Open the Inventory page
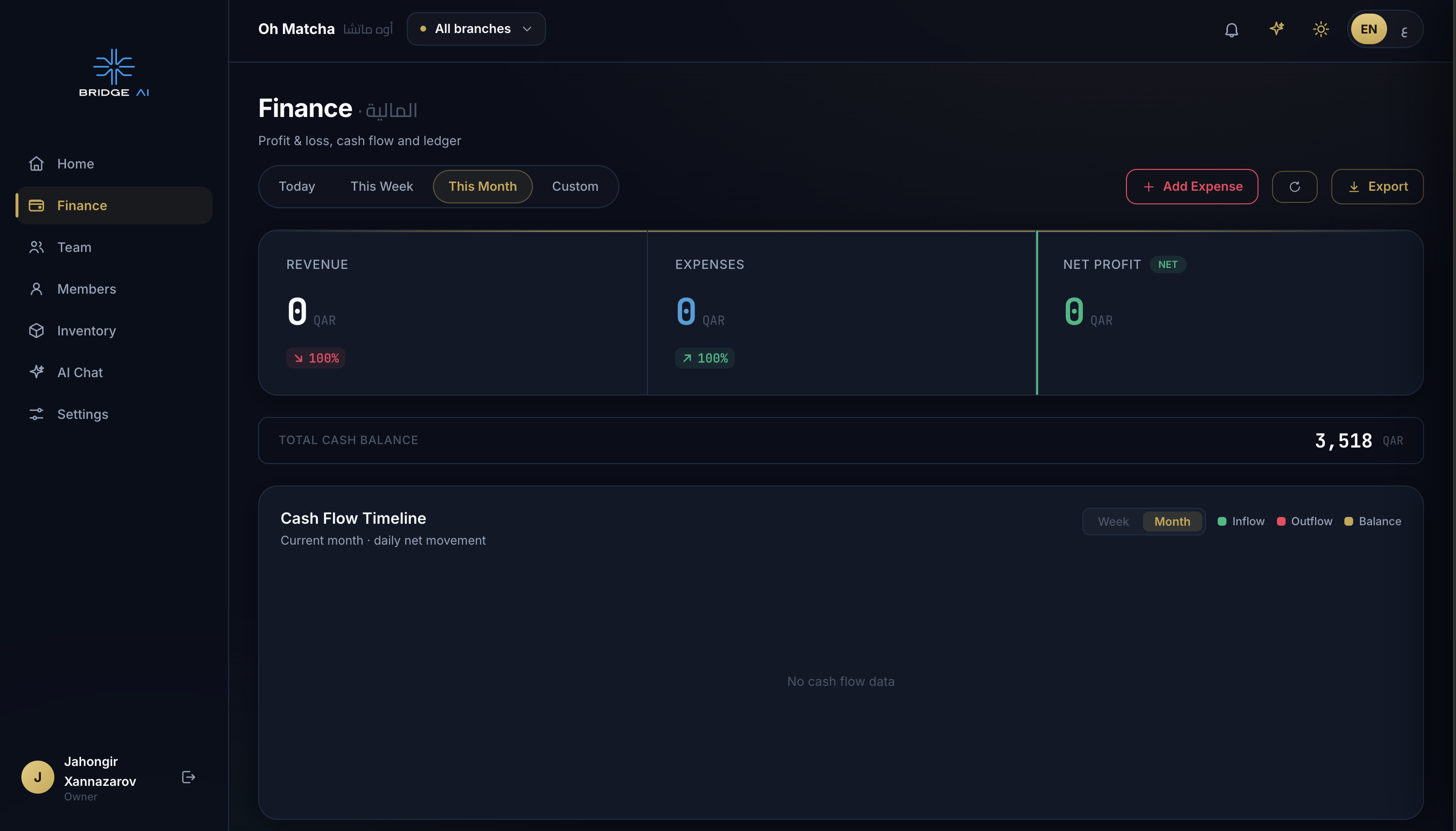 pyautogui.click(x=114, y=331)
